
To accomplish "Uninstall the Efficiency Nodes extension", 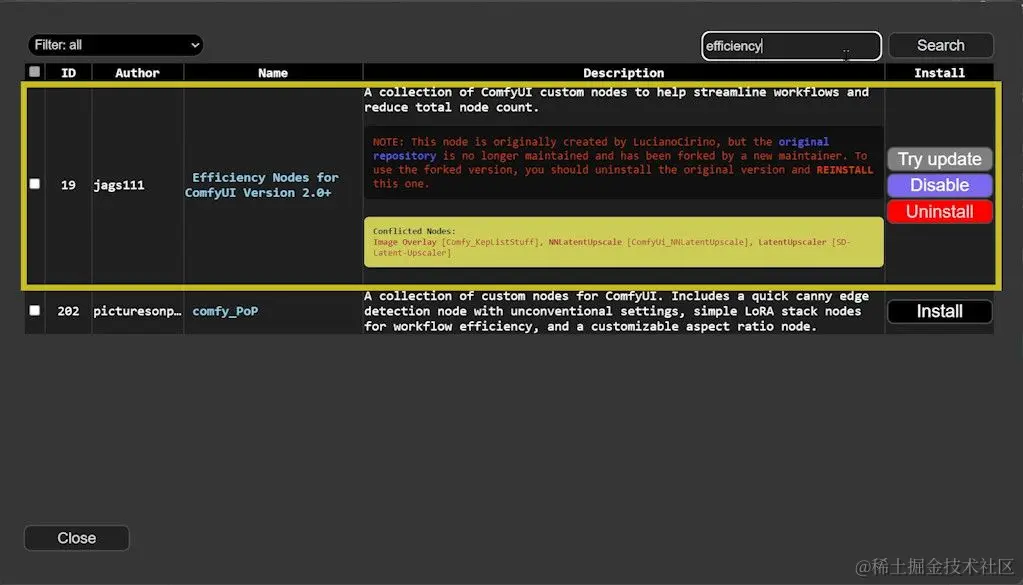I will pyautogui.click(x=939, y=211).
